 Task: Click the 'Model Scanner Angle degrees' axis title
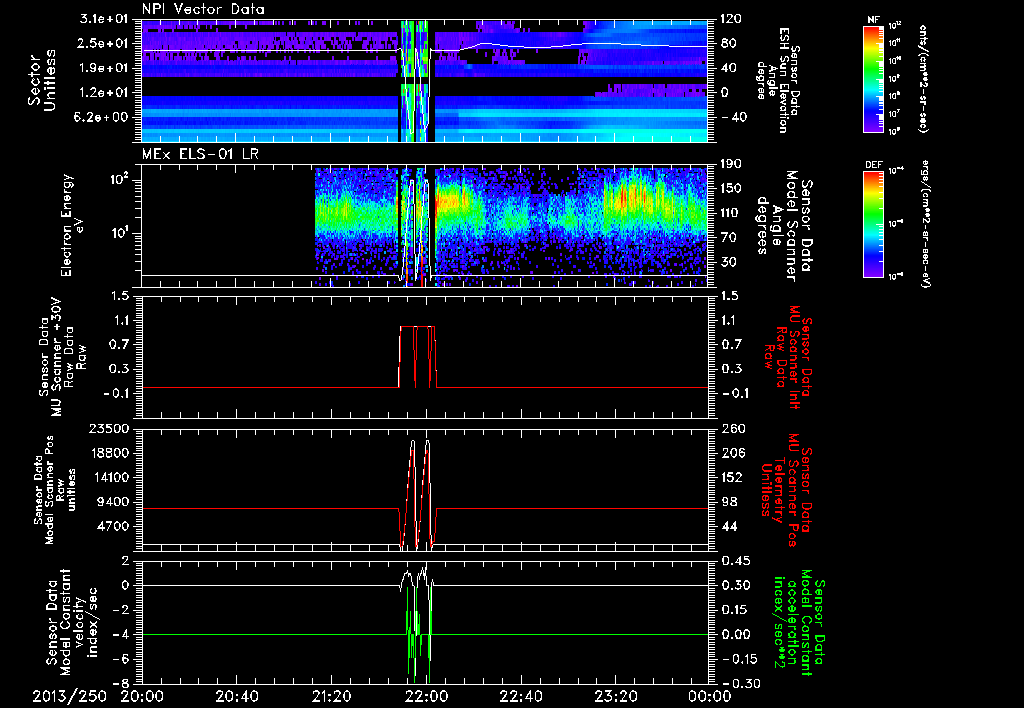[x=786, y=225]
